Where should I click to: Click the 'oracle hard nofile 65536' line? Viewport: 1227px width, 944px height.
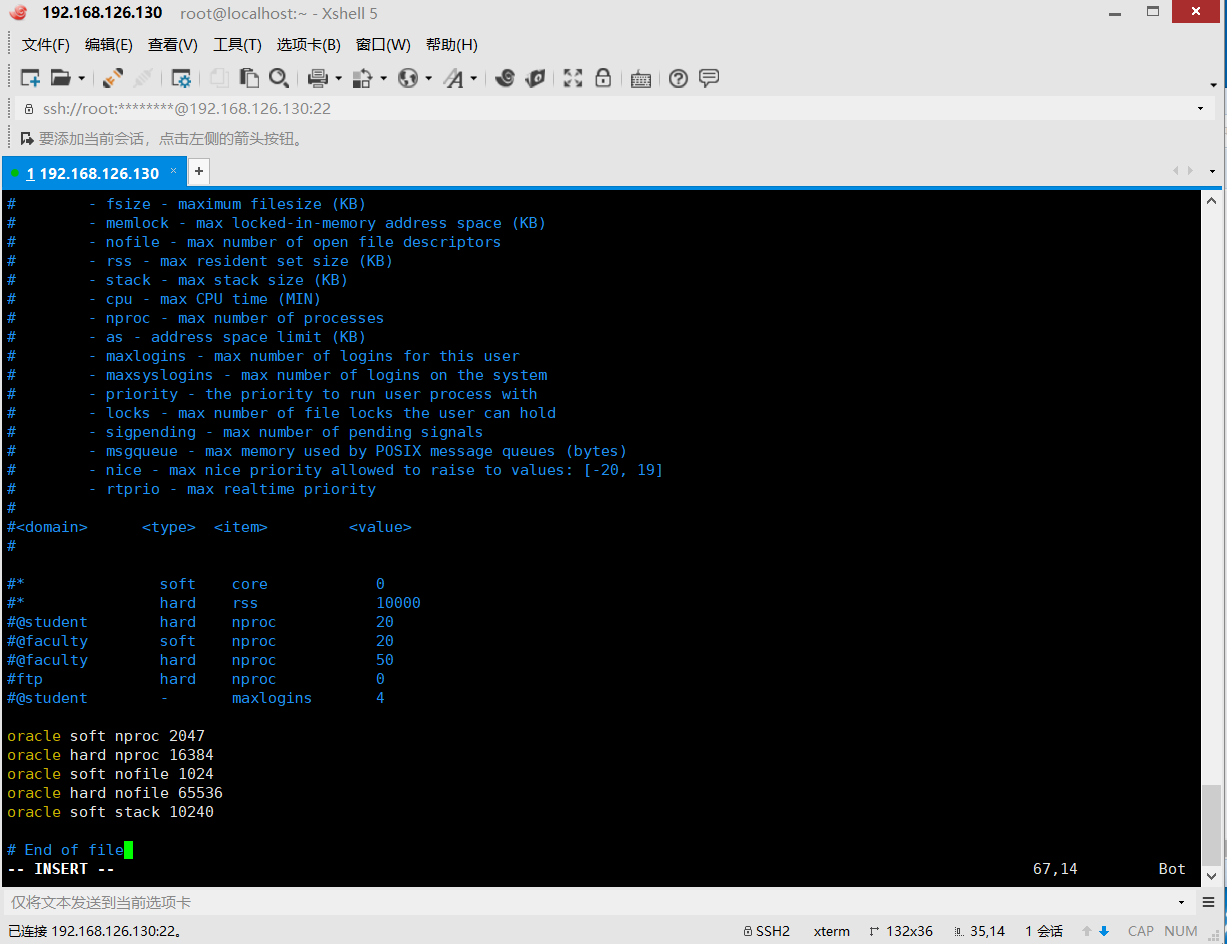[115, 793]
